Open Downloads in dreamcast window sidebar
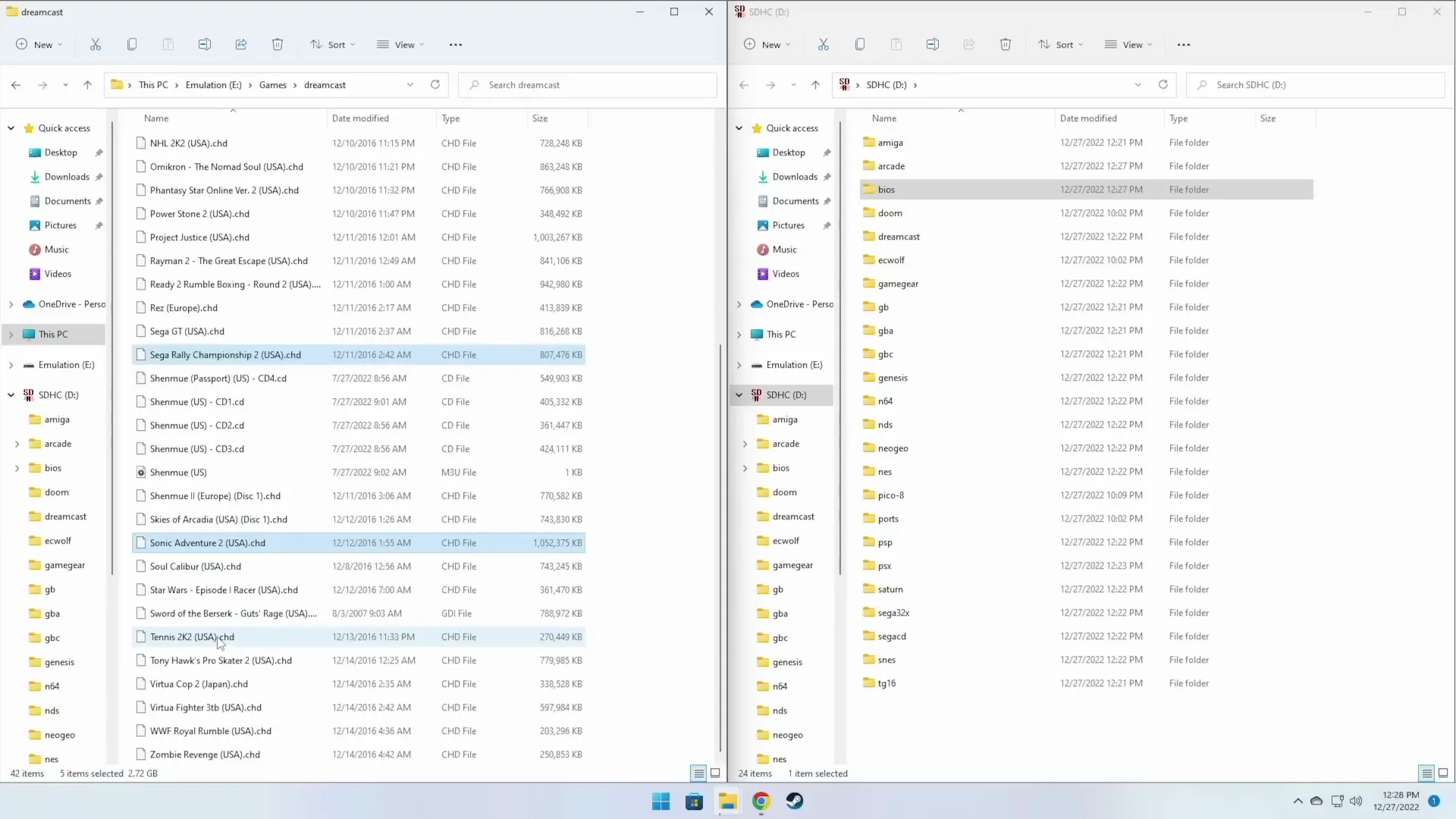This screenshot has width=1456, height=819. coord(67,177)
